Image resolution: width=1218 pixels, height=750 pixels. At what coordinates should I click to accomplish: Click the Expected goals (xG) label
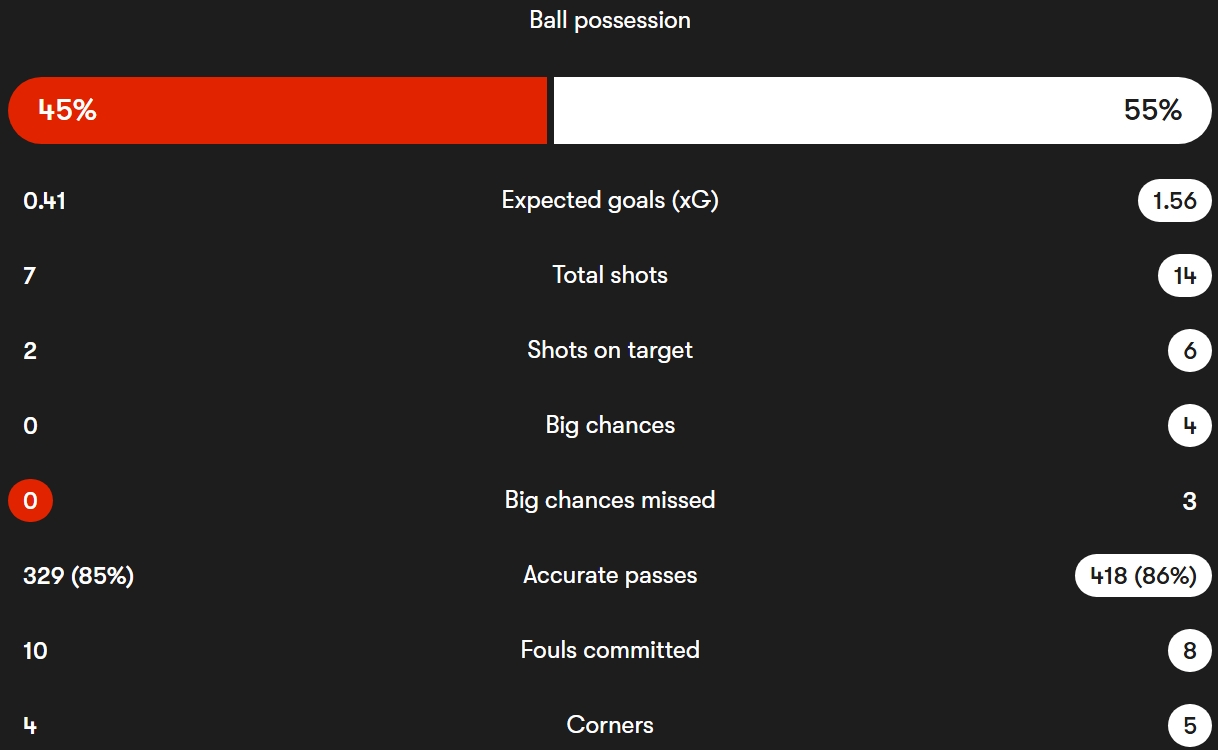[x=609, y=200]
